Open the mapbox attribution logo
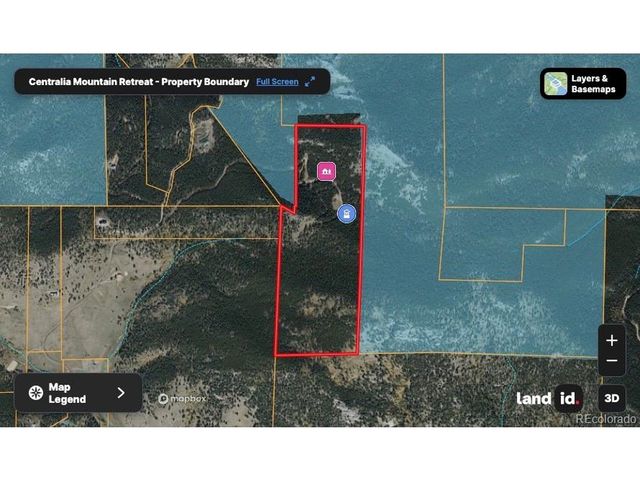 [x=182, y=398]
